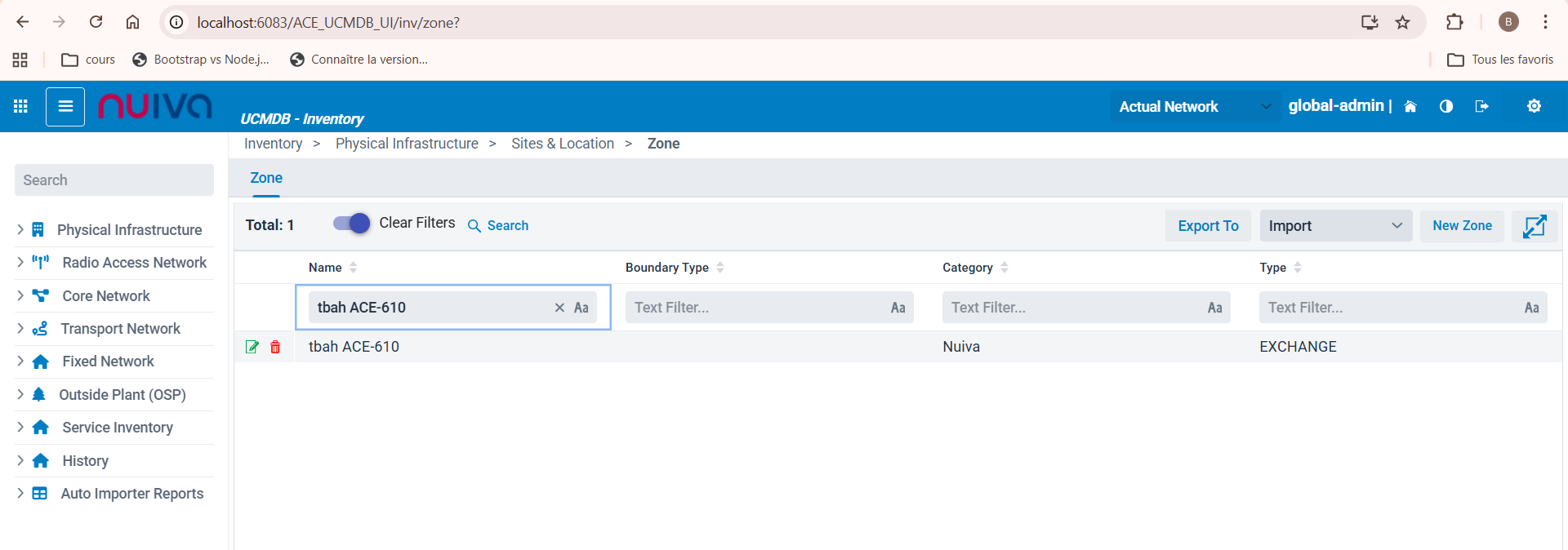The image size is (1568, 550).
Task: Click the home icon next to global-admin
Action: point(1410,106)
